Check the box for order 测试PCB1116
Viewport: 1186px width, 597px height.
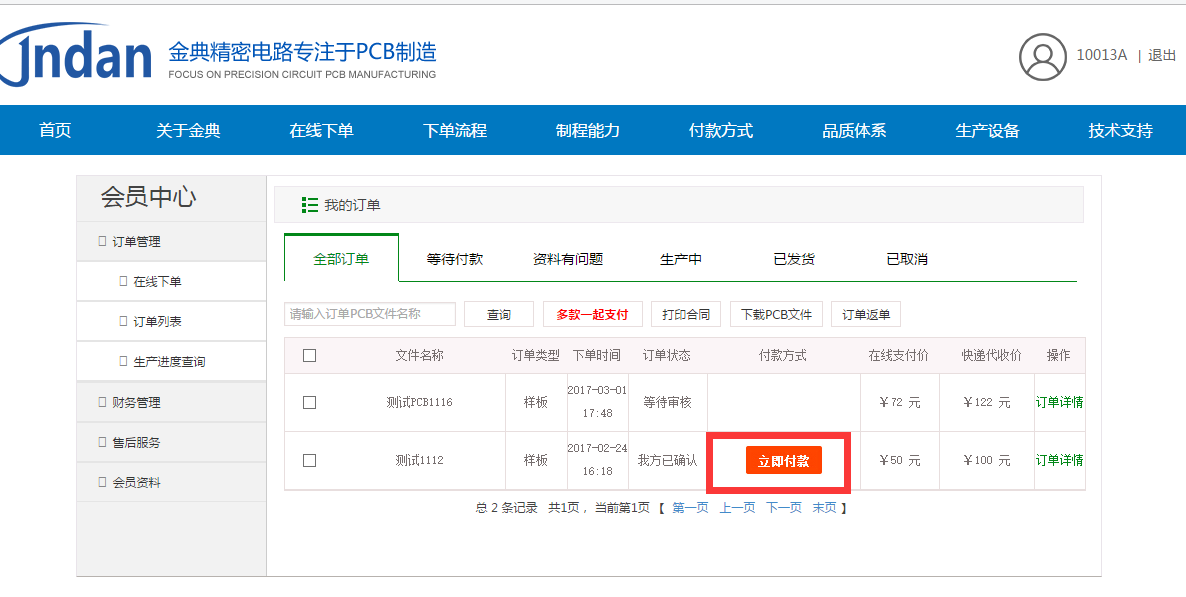309,402
